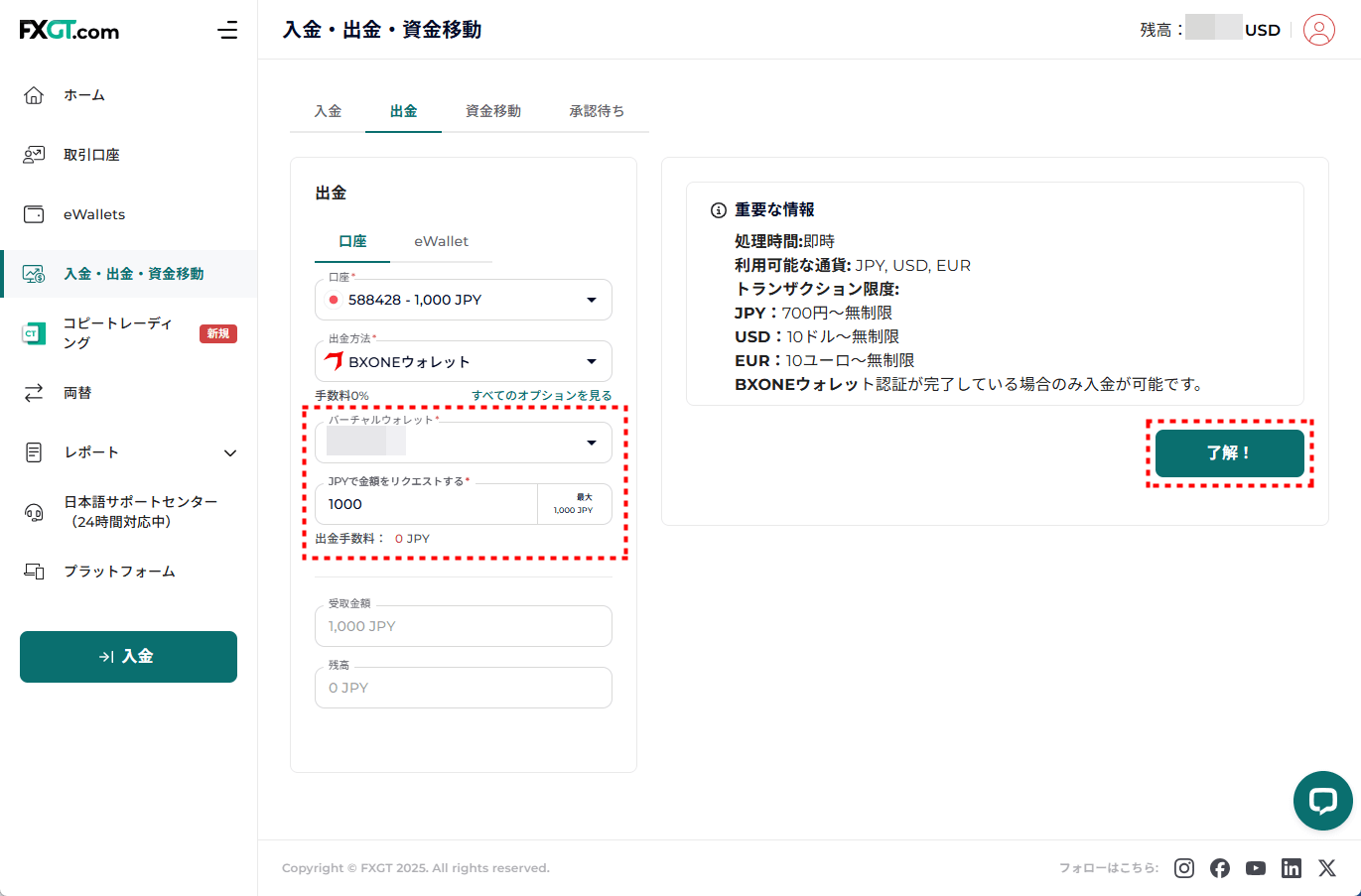Screen dimensions: 1361x896
Task: Click the Platform devices icon
Action: (x=34, y=572)
